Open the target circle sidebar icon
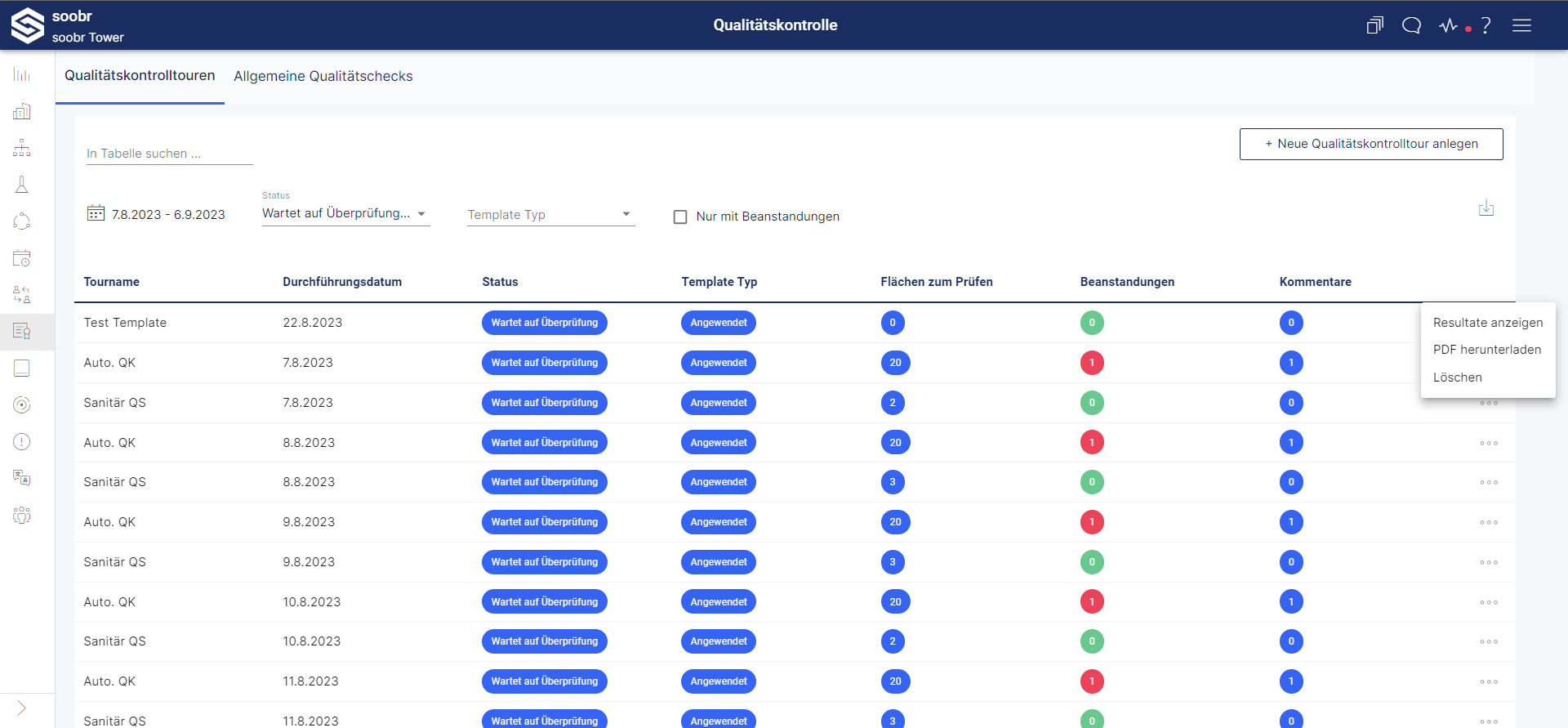This screenshot has height=728, width=1568. pyautogui.click(x=22, y=404)
